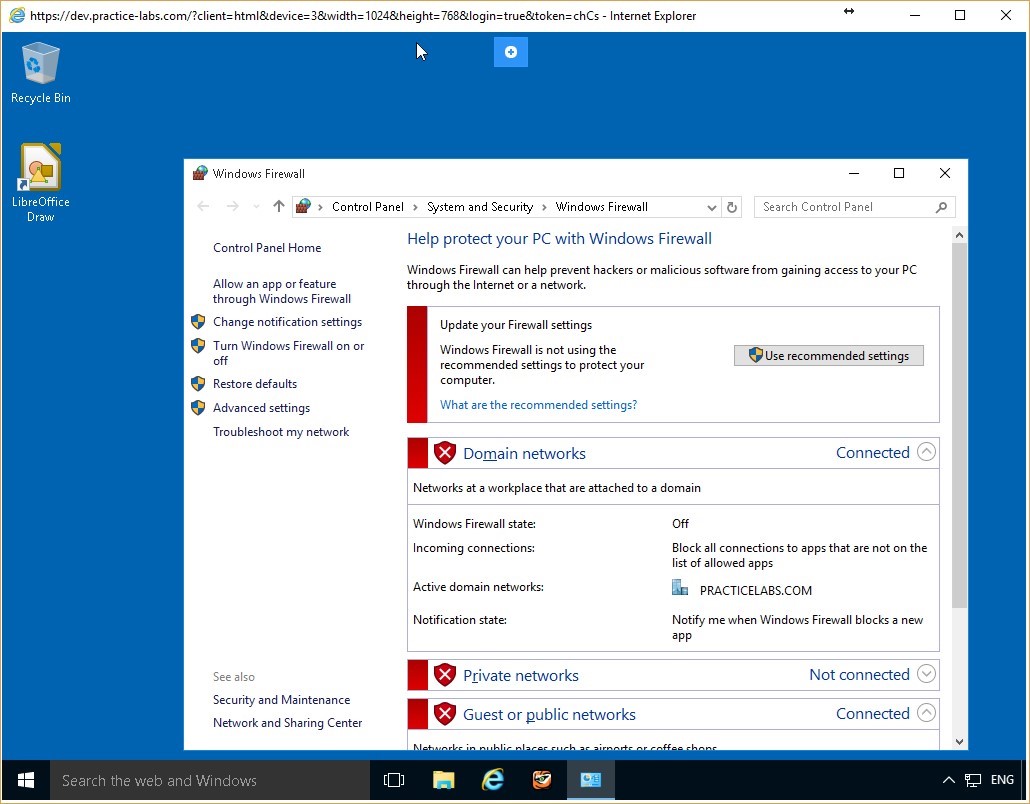The image size is (1030, 804).
Task: Expand the Private networks section
Action: pyautogui.click(x=926, y=674)
